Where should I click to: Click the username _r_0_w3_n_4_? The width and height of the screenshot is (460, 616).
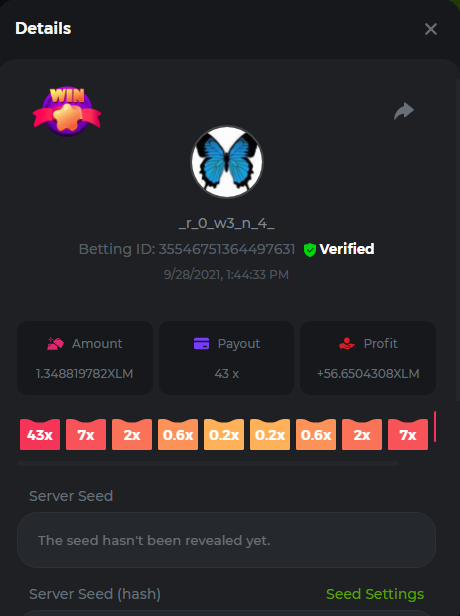coord(227,223)
